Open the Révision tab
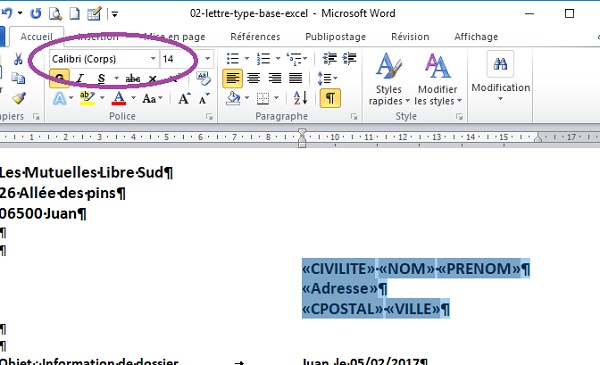The height and width of the screenshot is (365, 600). pos(410,37)
